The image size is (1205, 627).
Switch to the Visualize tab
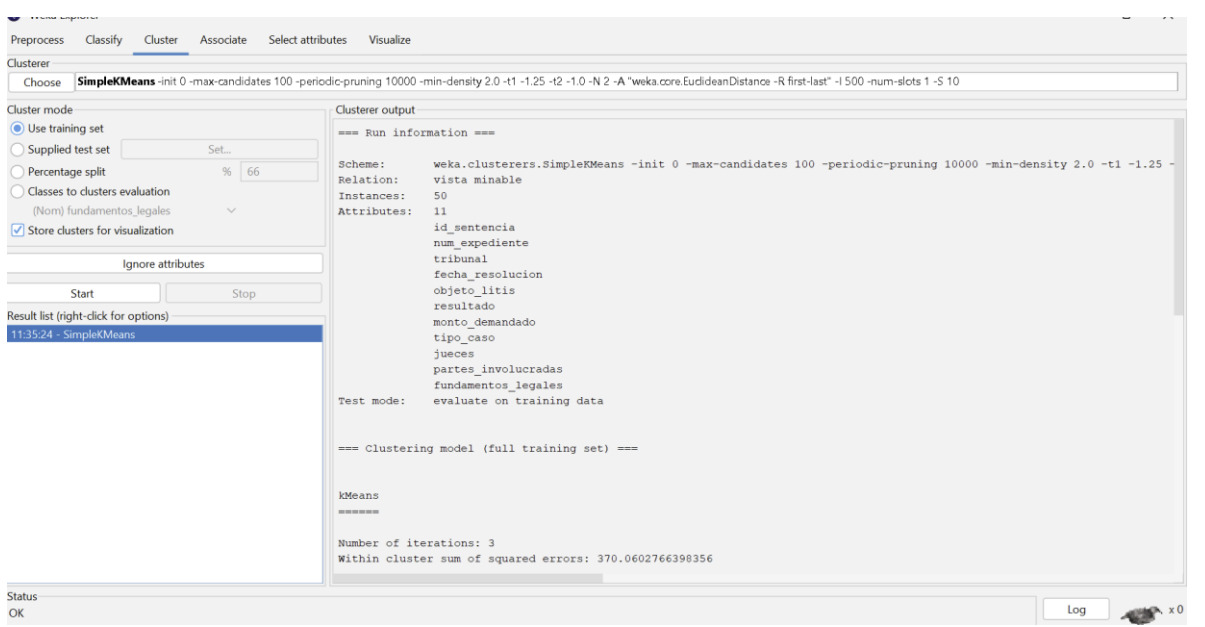pyautogui.click(x=390, y=40)
